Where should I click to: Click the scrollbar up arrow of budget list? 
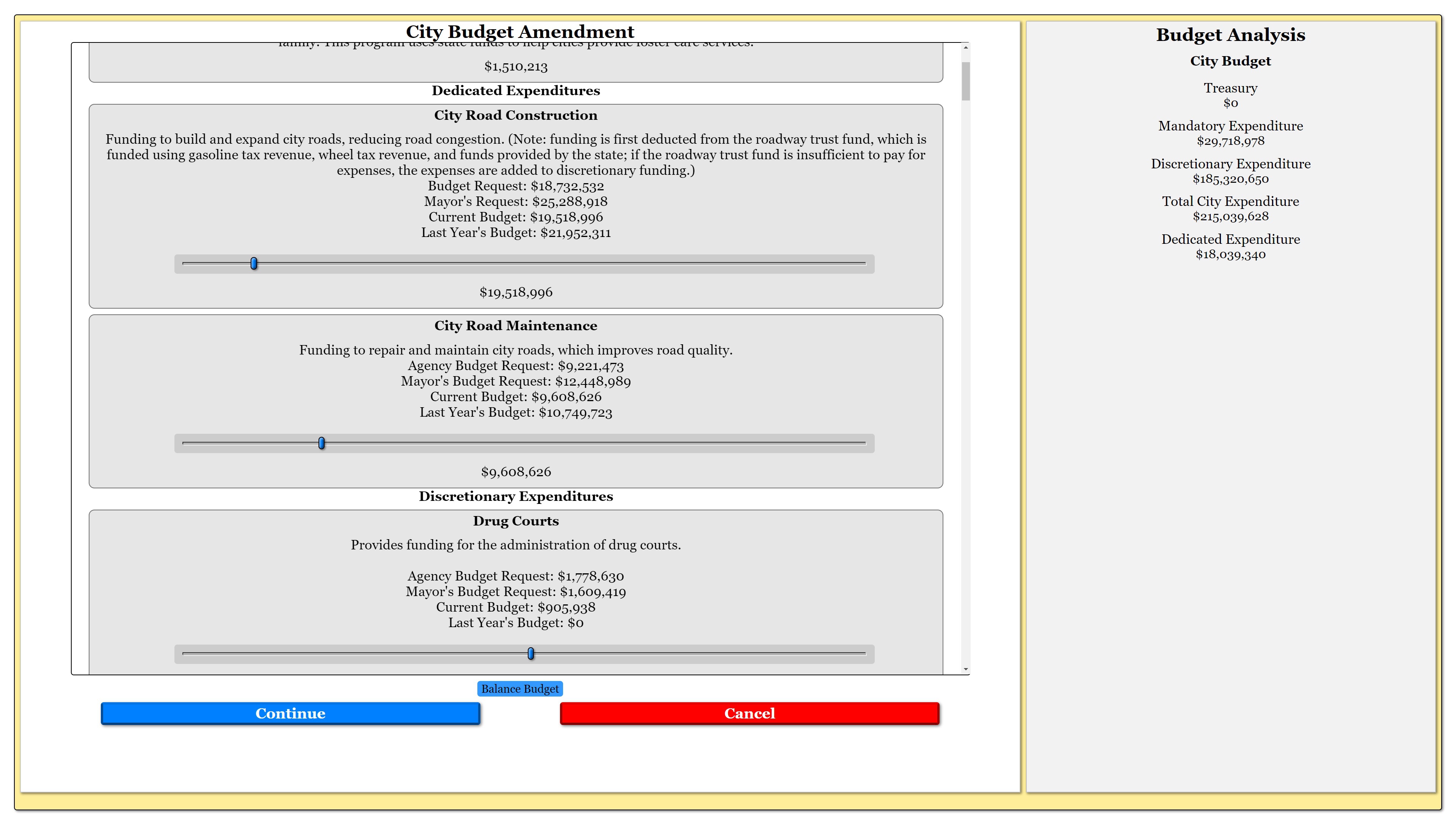pyautogui.click(x=965, y=48)
